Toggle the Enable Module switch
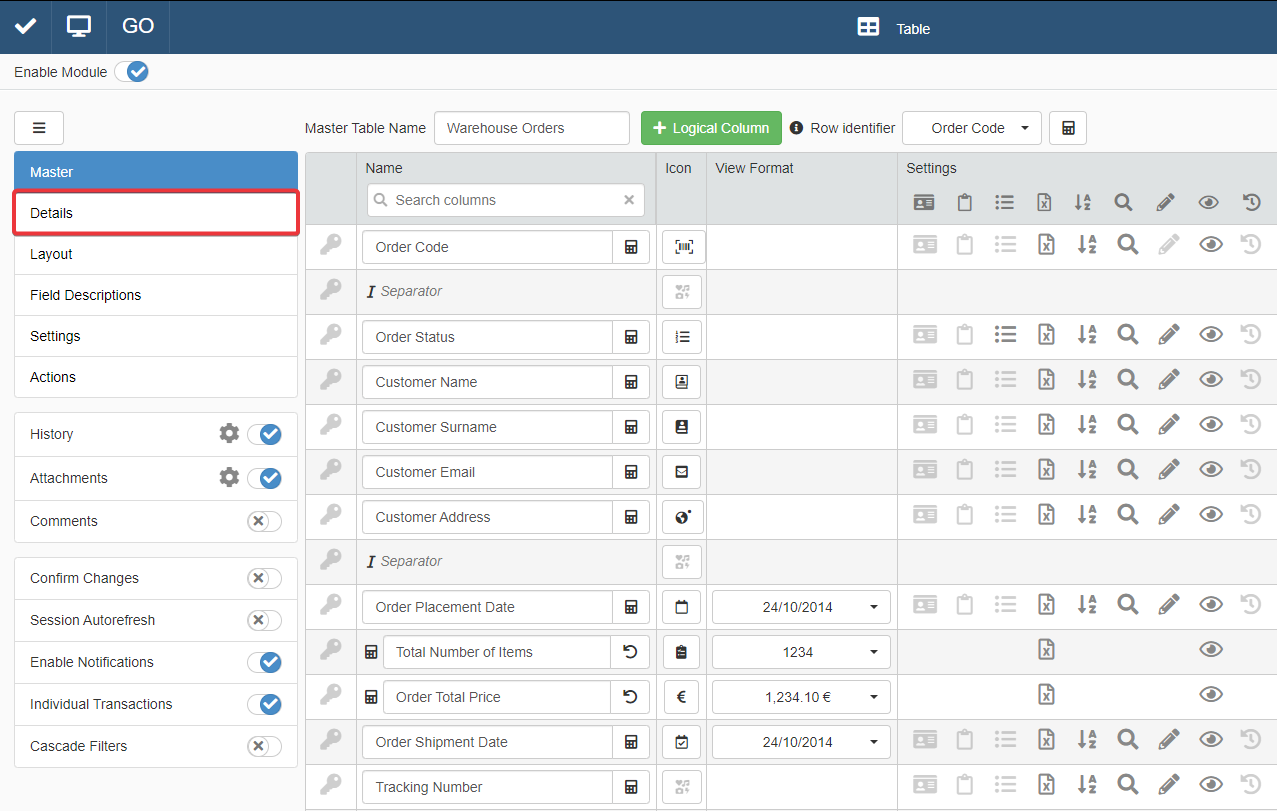 (x=131, y=72)
